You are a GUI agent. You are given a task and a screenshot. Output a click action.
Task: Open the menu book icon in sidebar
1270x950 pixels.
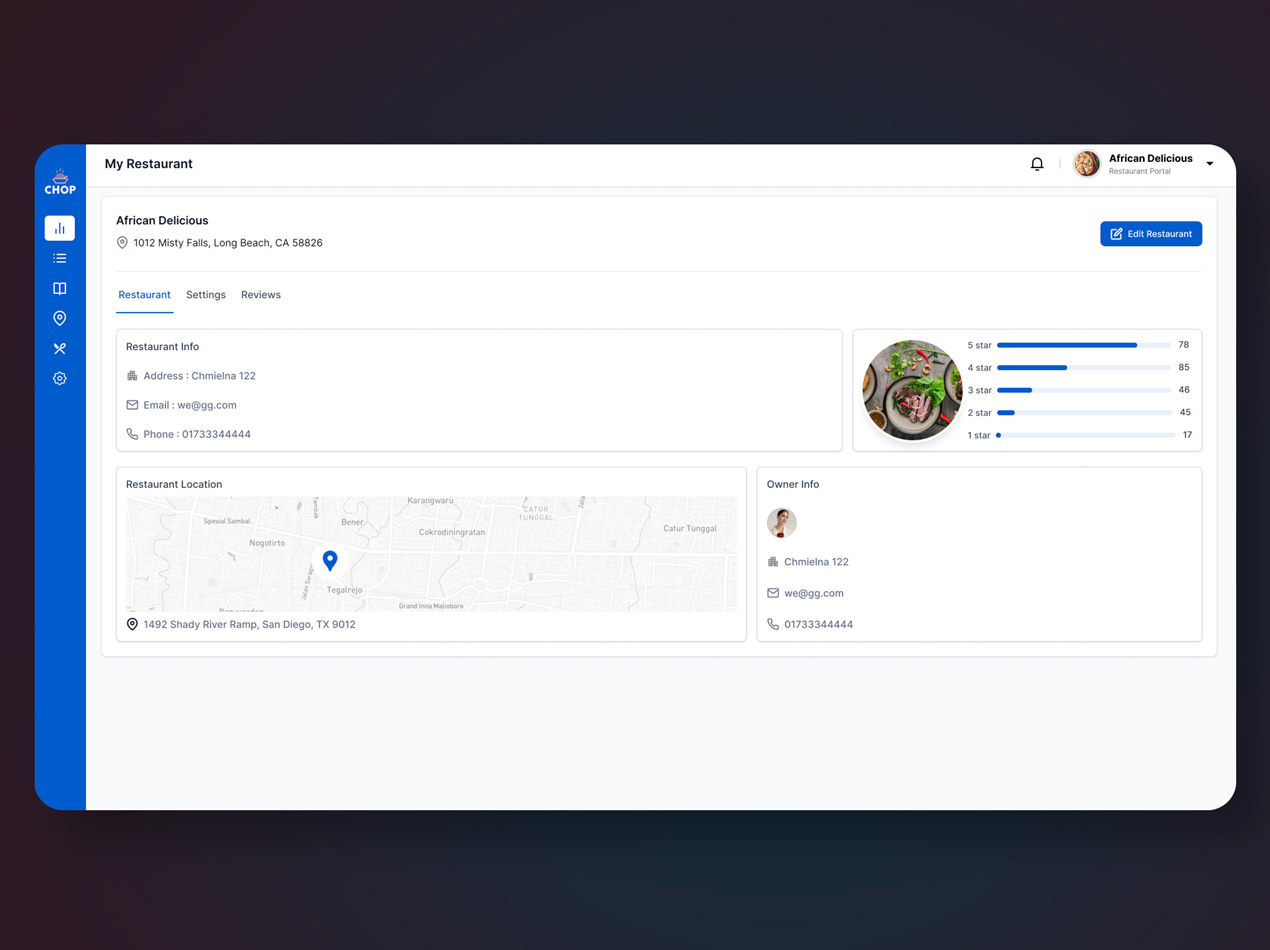[x=60, y=288]
